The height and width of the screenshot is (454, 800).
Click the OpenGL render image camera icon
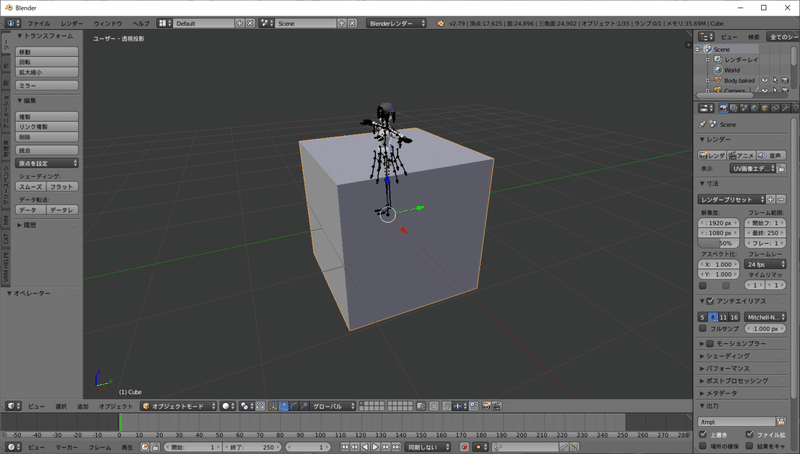tap(486, 406)
